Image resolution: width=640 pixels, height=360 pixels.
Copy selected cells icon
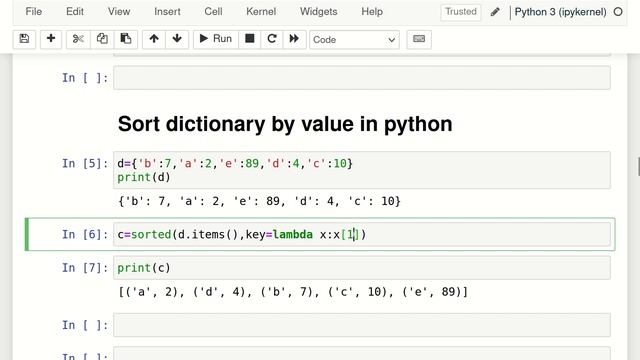click(102, 39)
